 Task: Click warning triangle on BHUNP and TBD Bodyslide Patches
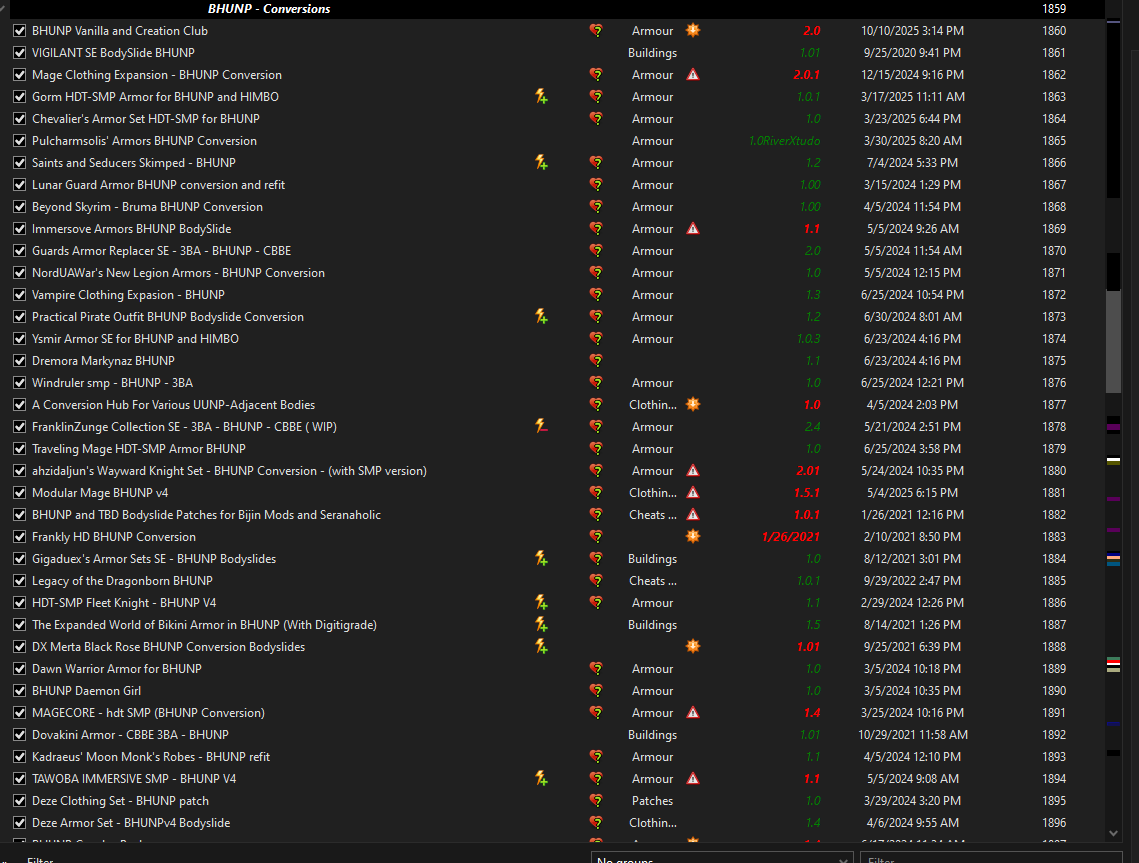(693, 514)
